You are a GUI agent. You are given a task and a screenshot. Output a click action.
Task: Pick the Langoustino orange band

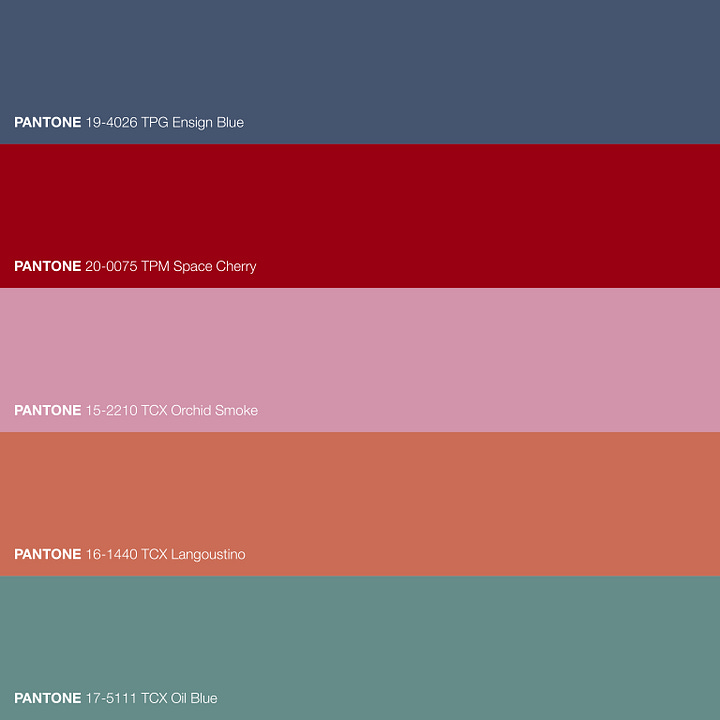[x=360, y=504]
